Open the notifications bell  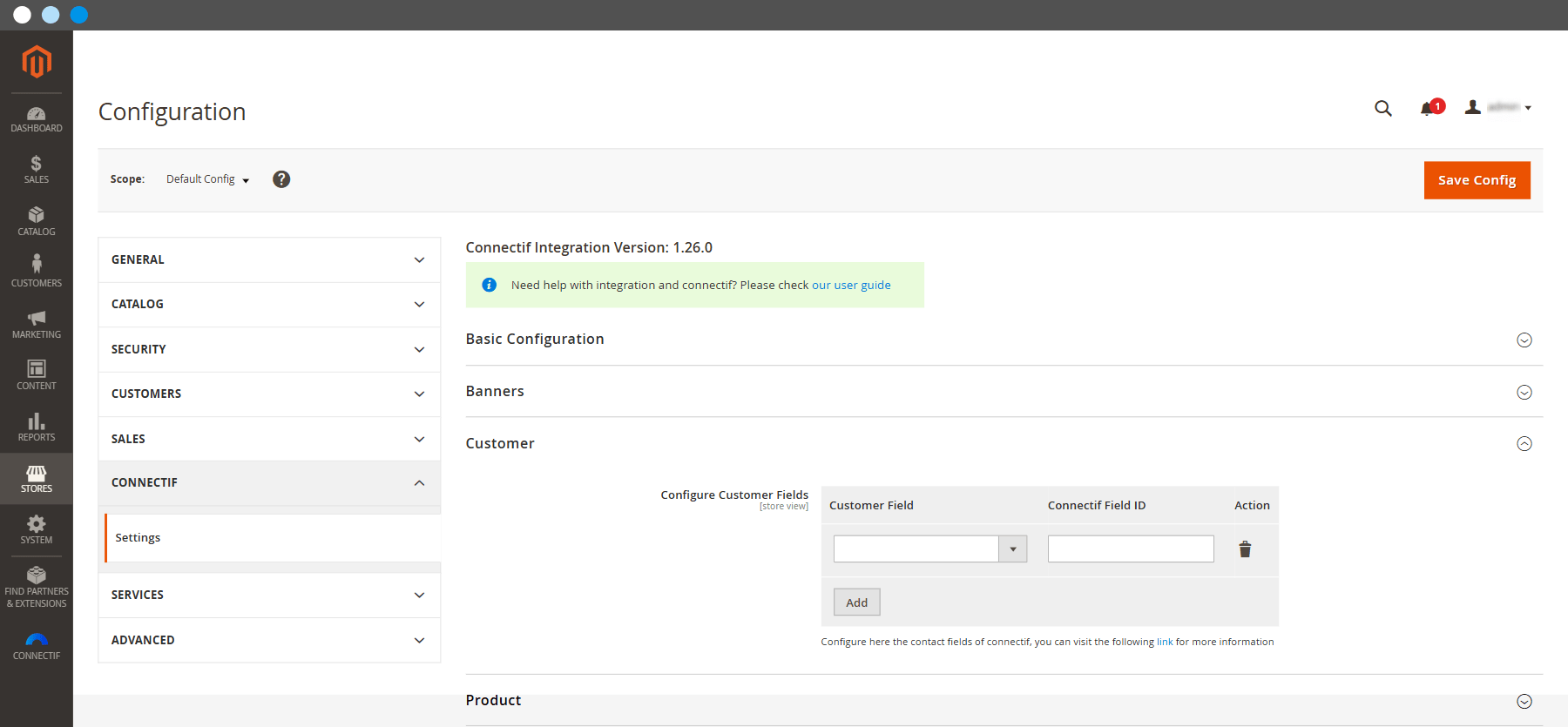pyautogui.click(x=1431, y=107)
